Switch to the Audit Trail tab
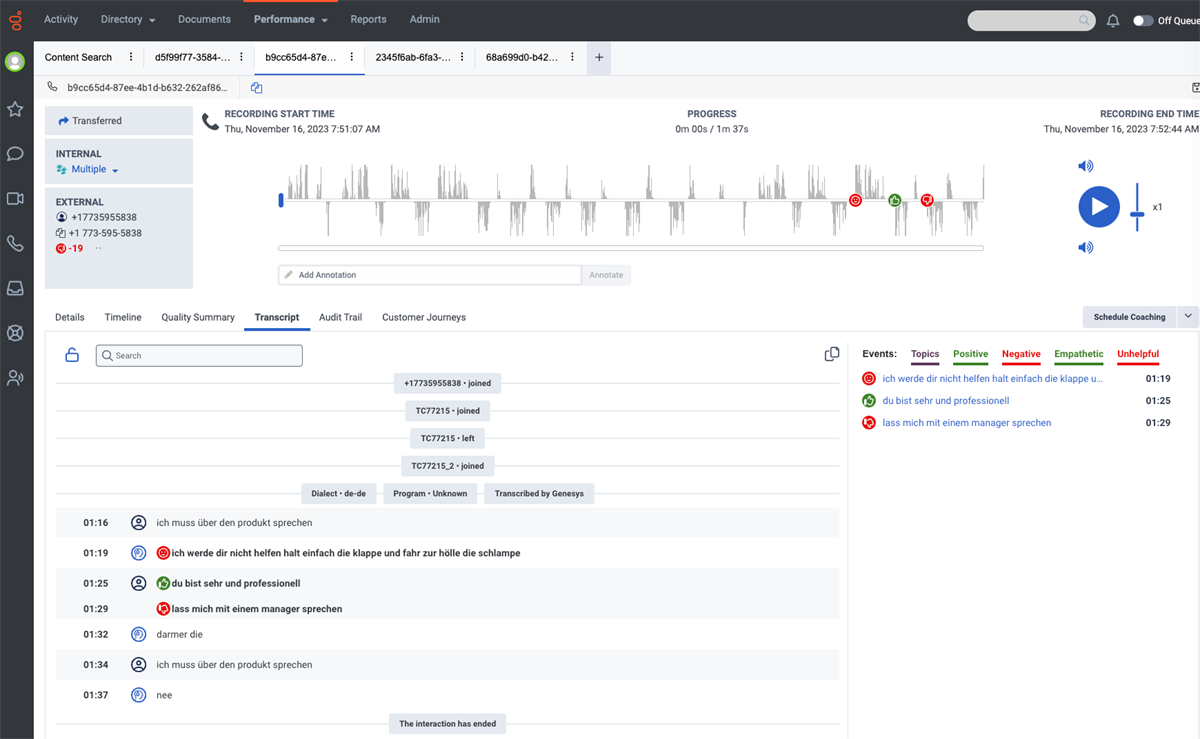This screenshot has width=1200, height=739. (x=340, y=317)
